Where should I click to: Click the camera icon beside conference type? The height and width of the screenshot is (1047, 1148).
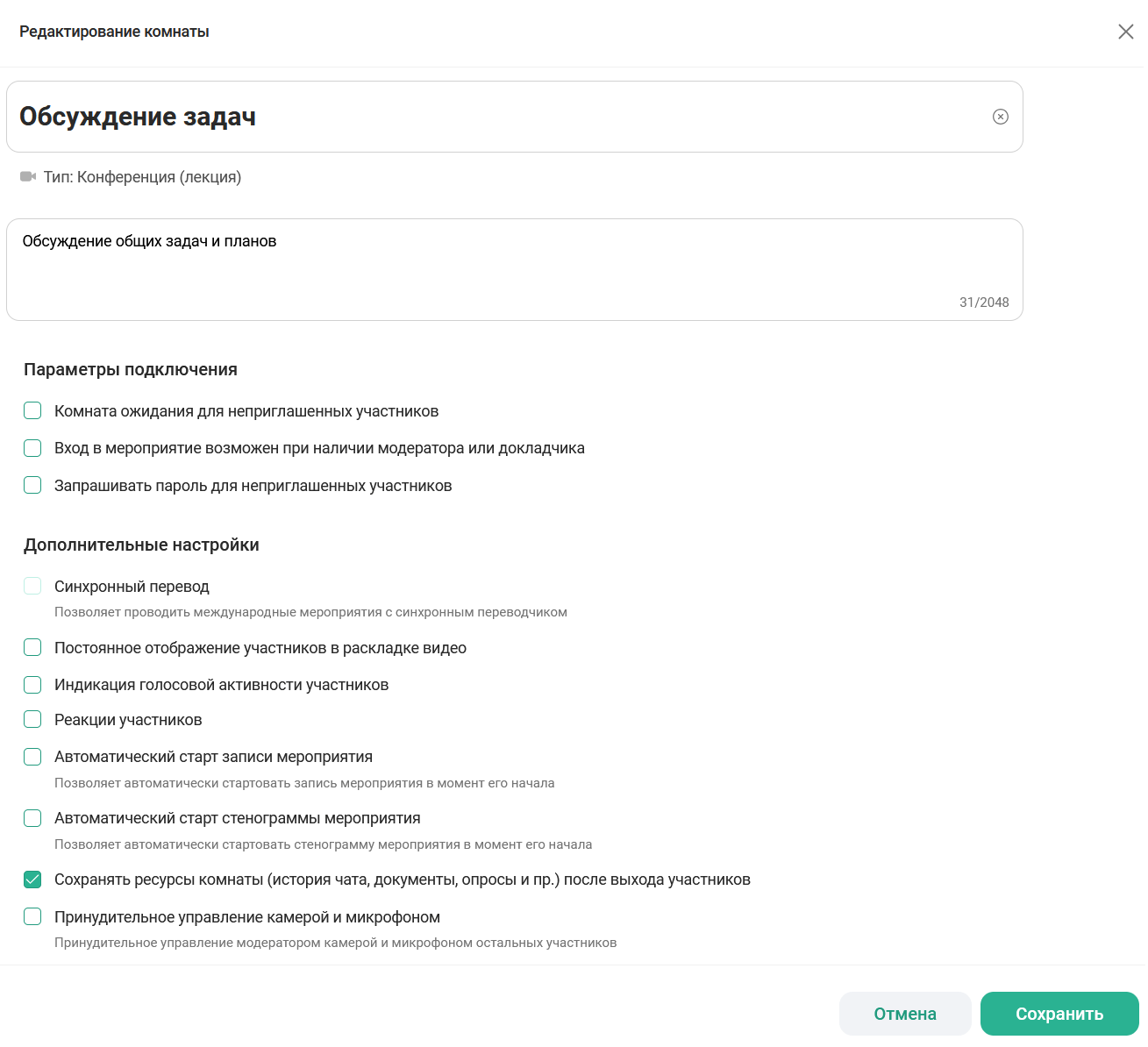tap(28, 177)
